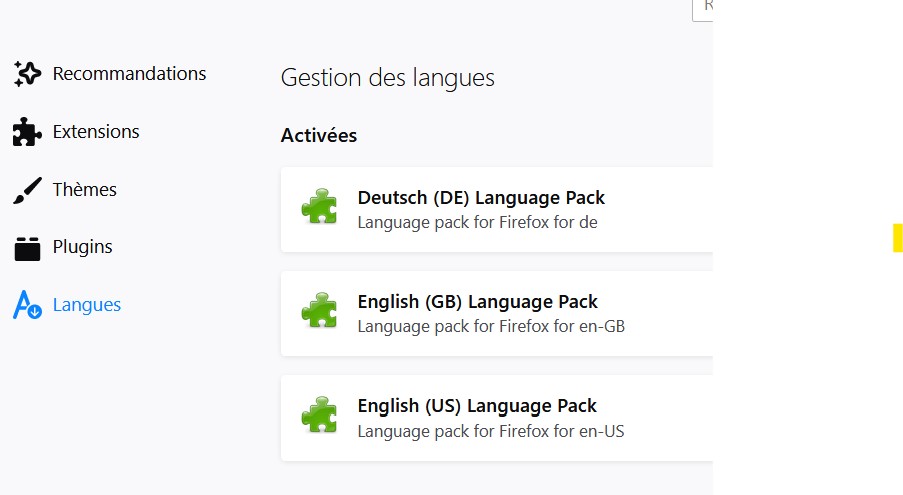903x495 pixels.
Task: Click the "Language pack for Firefox for en-US" description
Action: [491, 432]
